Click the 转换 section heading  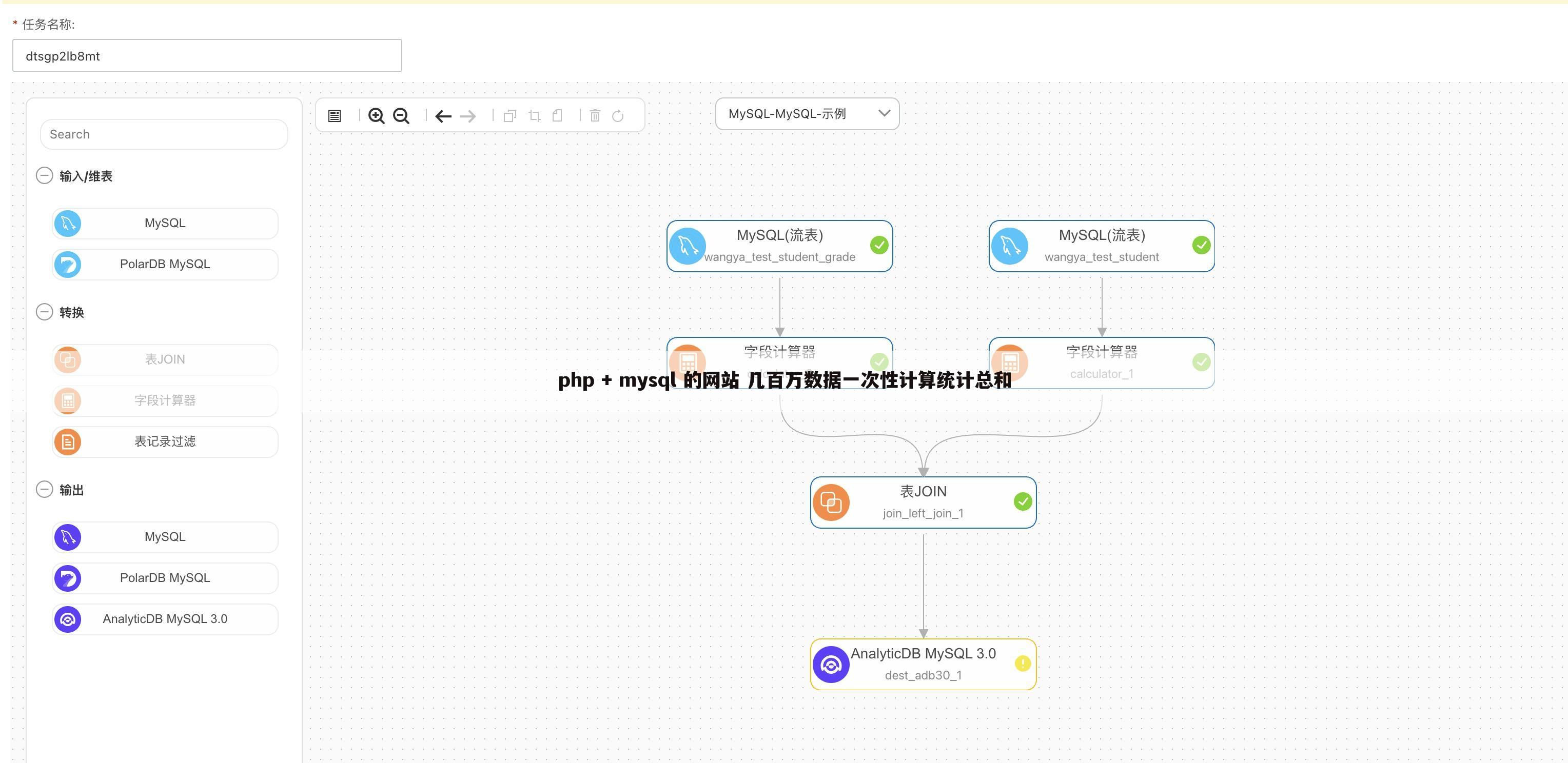coord(72,313)
